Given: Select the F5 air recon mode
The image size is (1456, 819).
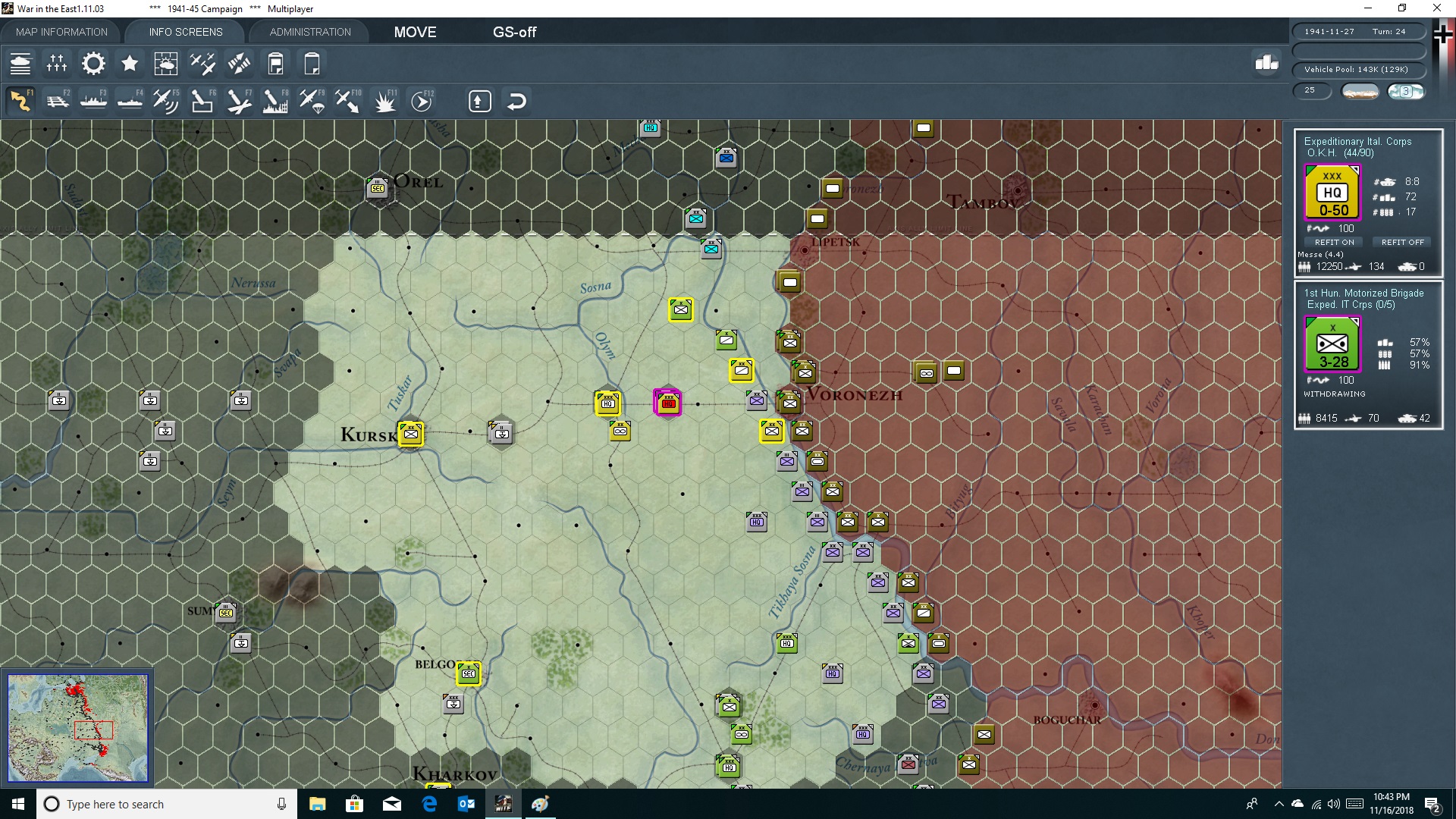Looking at the screenshot, I should (166, 101).
